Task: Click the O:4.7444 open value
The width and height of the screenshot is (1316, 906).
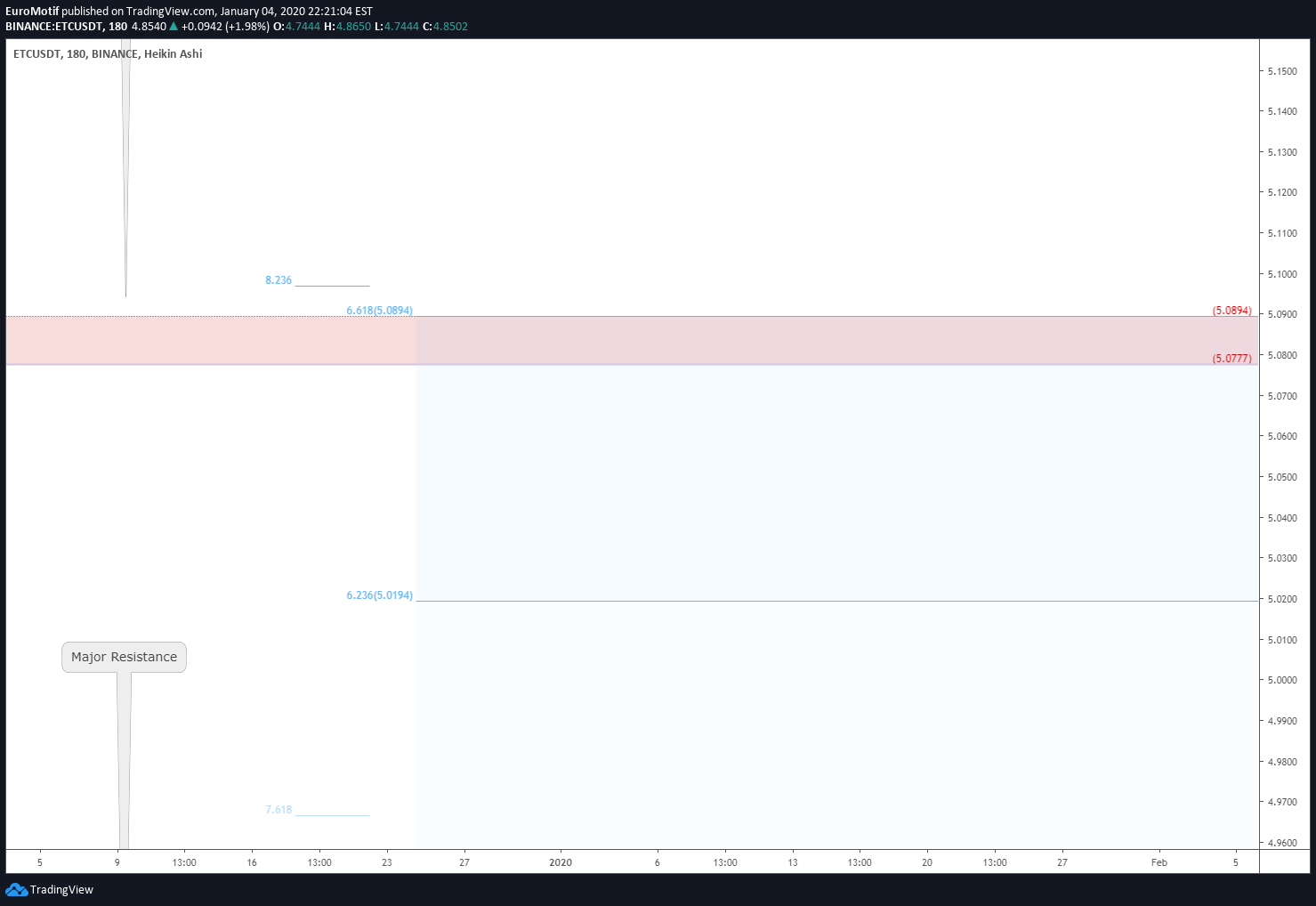Action: (296, 27)
